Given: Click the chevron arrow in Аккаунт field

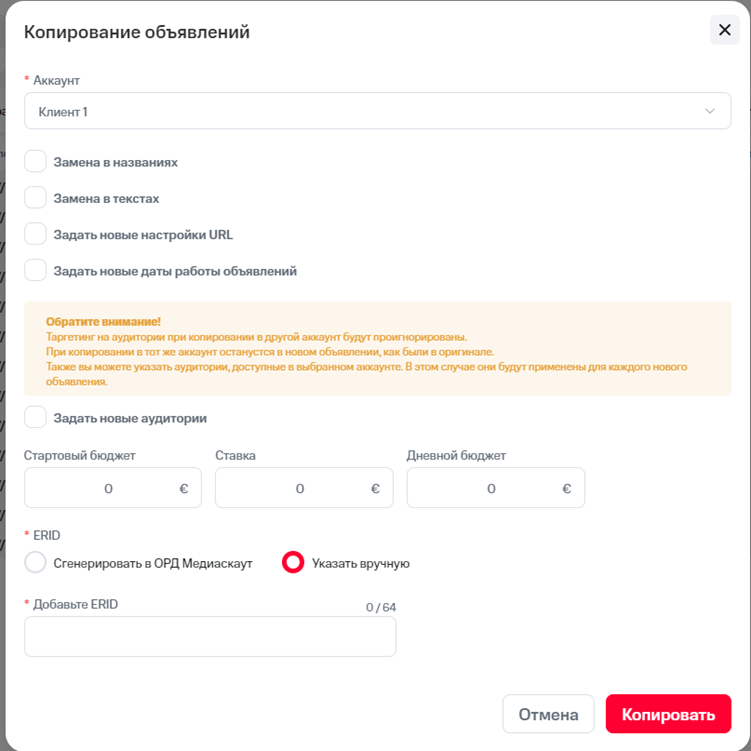Looking at the screenshot, I should click(x=710, y=112).
